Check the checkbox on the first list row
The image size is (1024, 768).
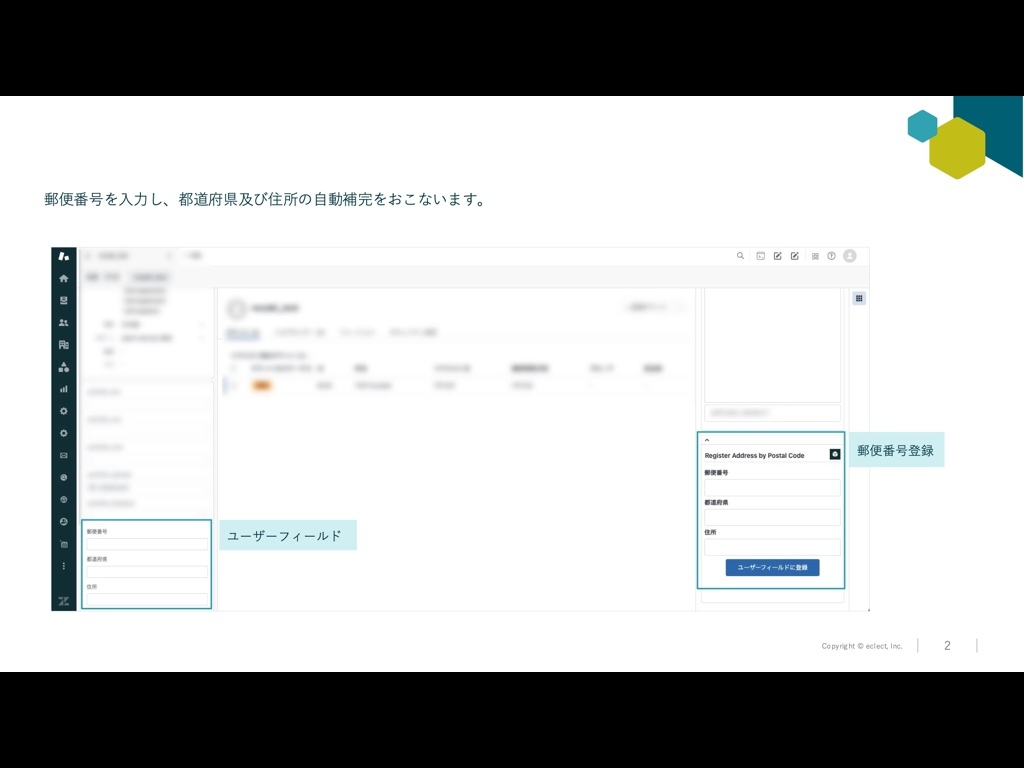point(233,384)
